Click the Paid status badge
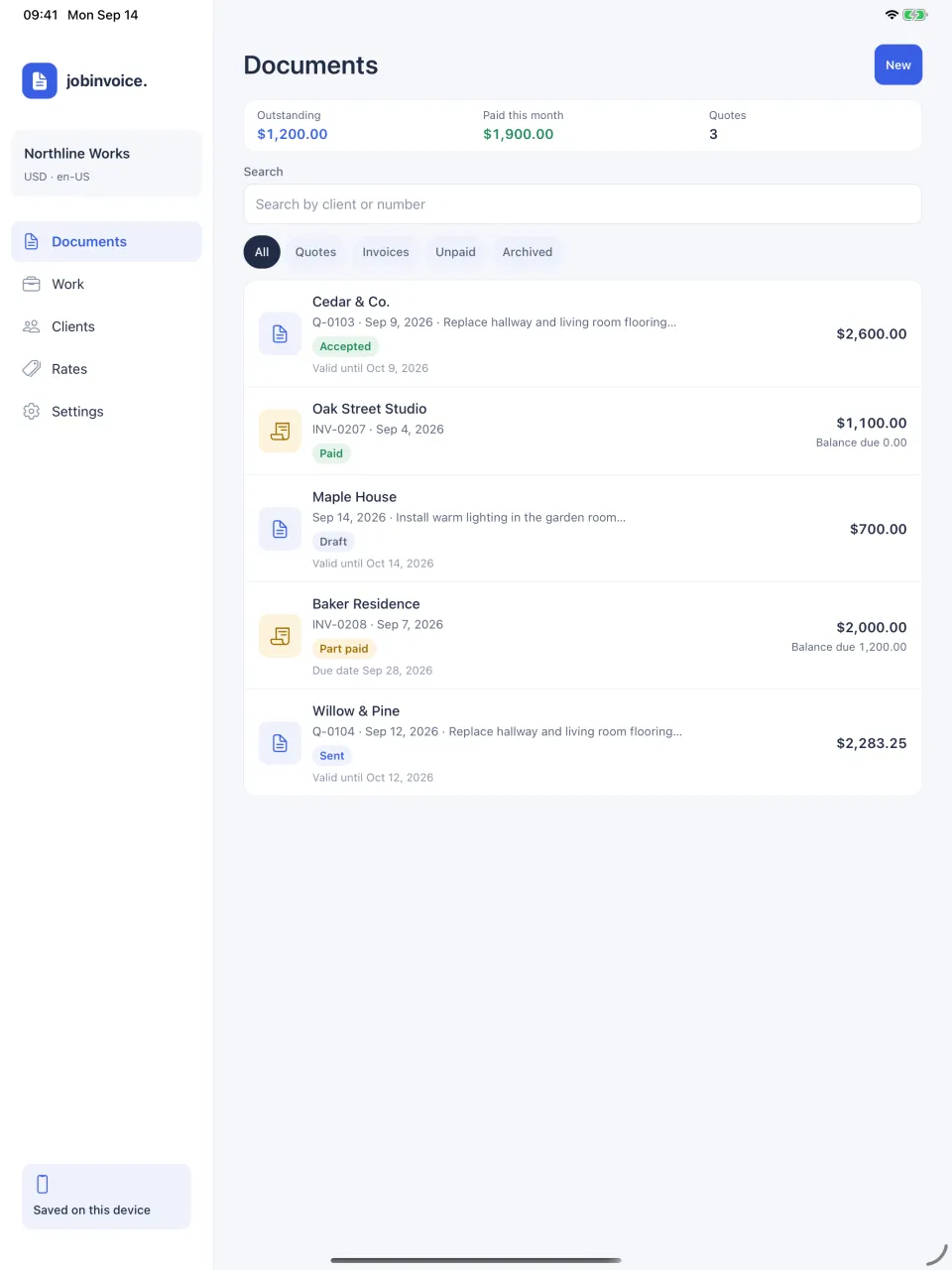This screenshot has width=952, height=1270. tap(331, 453)
